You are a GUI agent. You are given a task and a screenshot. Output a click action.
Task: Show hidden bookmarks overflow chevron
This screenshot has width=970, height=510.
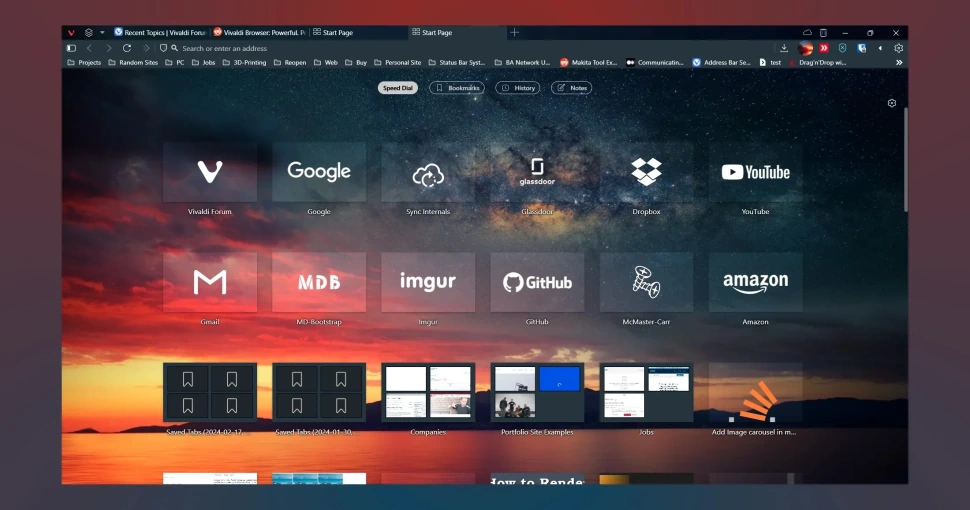click(899, 63)
